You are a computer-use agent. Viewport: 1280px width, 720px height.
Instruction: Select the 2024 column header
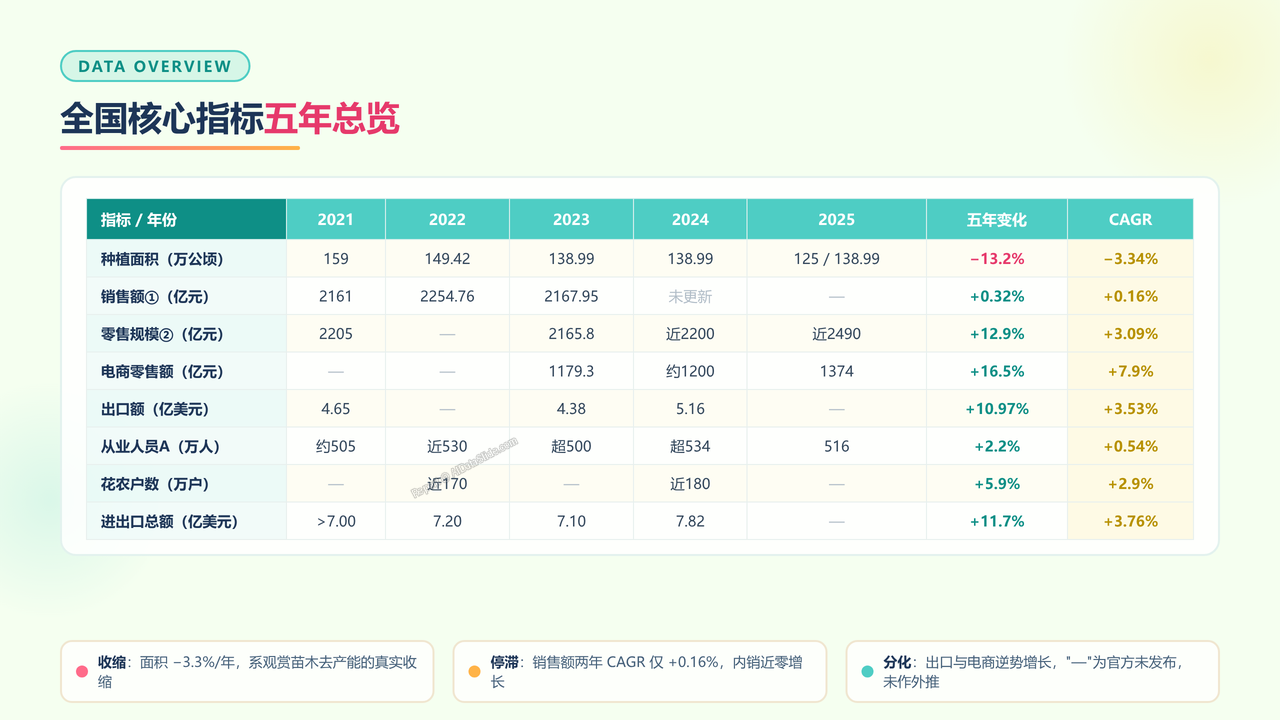click(690, 219)
